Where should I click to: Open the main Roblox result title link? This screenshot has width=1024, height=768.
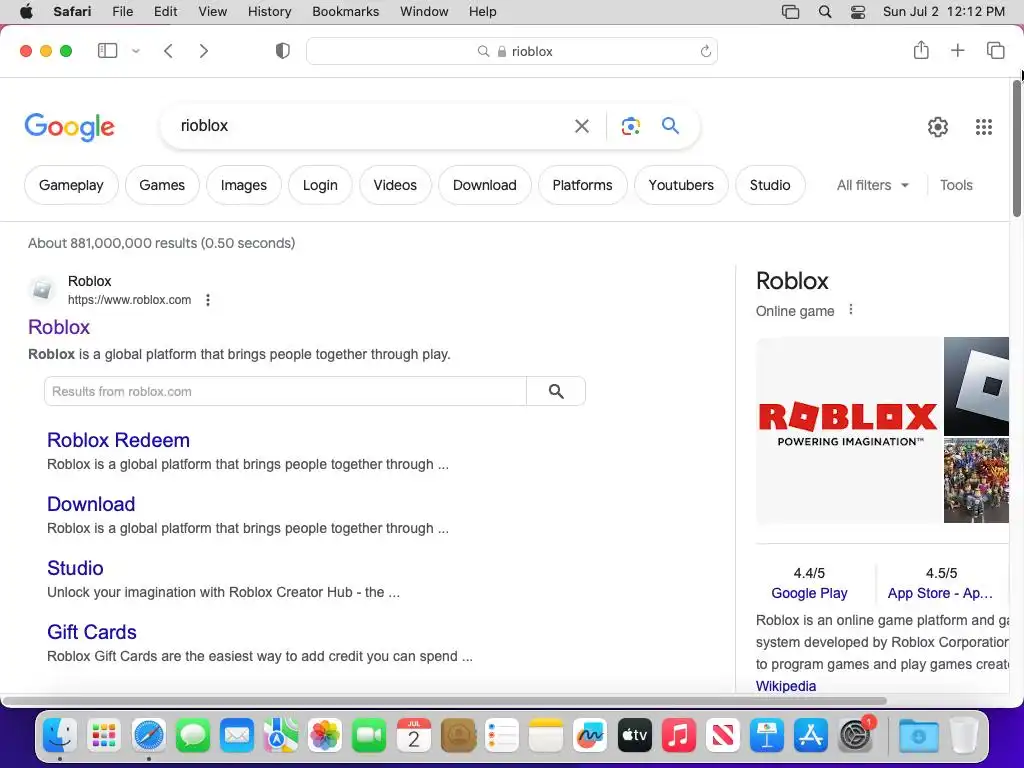(x=59, y=327)
